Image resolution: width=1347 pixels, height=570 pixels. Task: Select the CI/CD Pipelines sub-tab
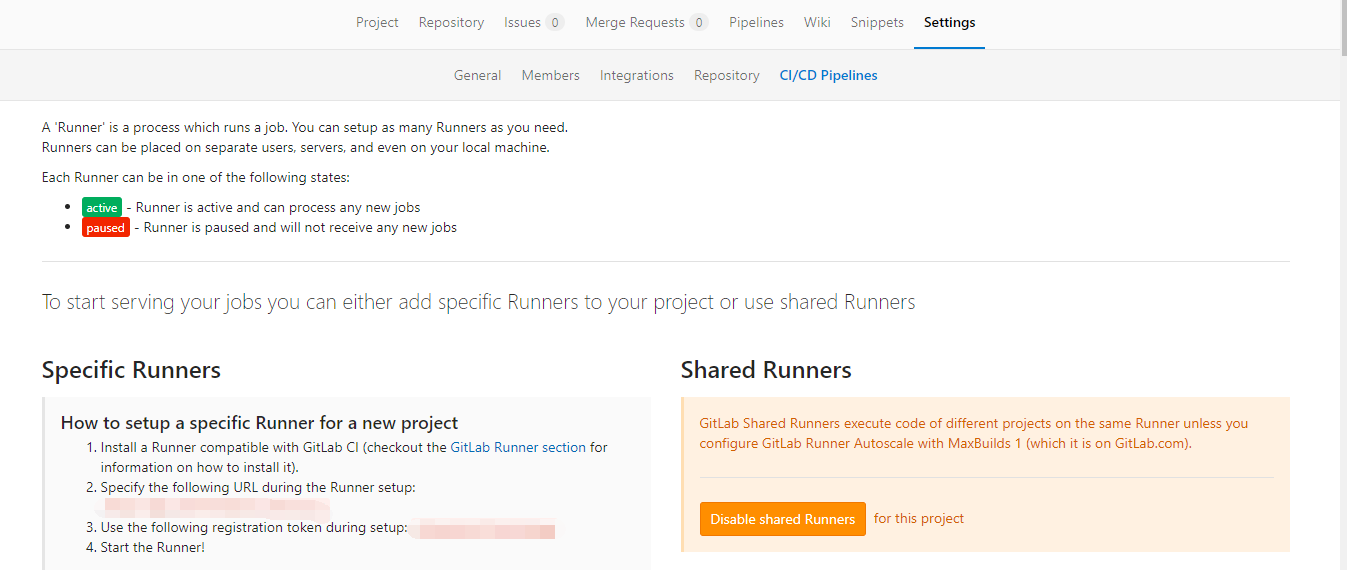coord(828,75)
